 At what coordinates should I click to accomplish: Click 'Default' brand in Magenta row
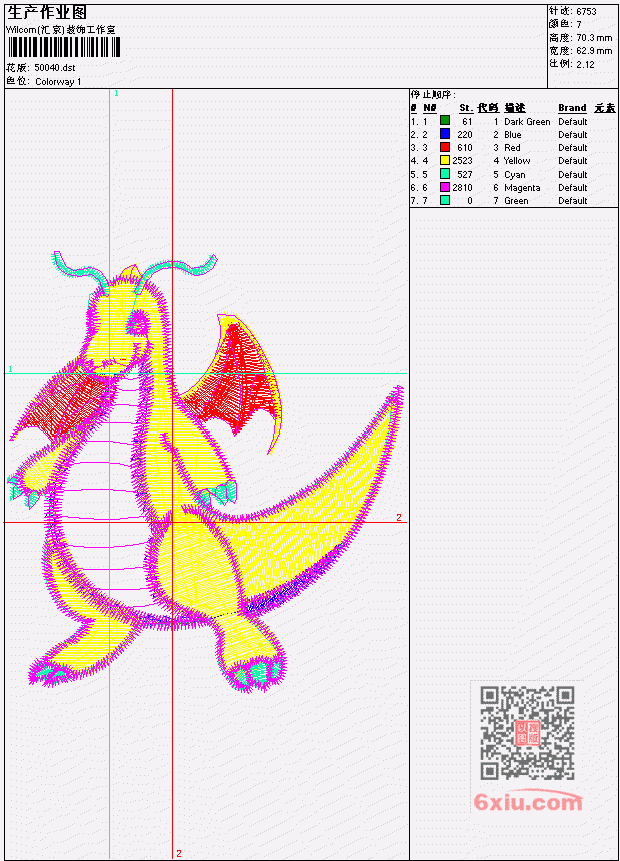573,188
